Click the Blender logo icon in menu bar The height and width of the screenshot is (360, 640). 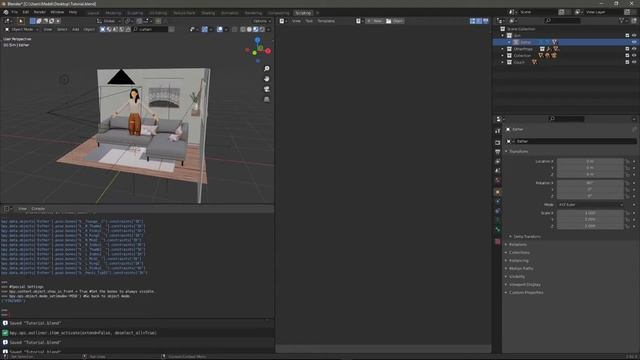click(6, 12)
